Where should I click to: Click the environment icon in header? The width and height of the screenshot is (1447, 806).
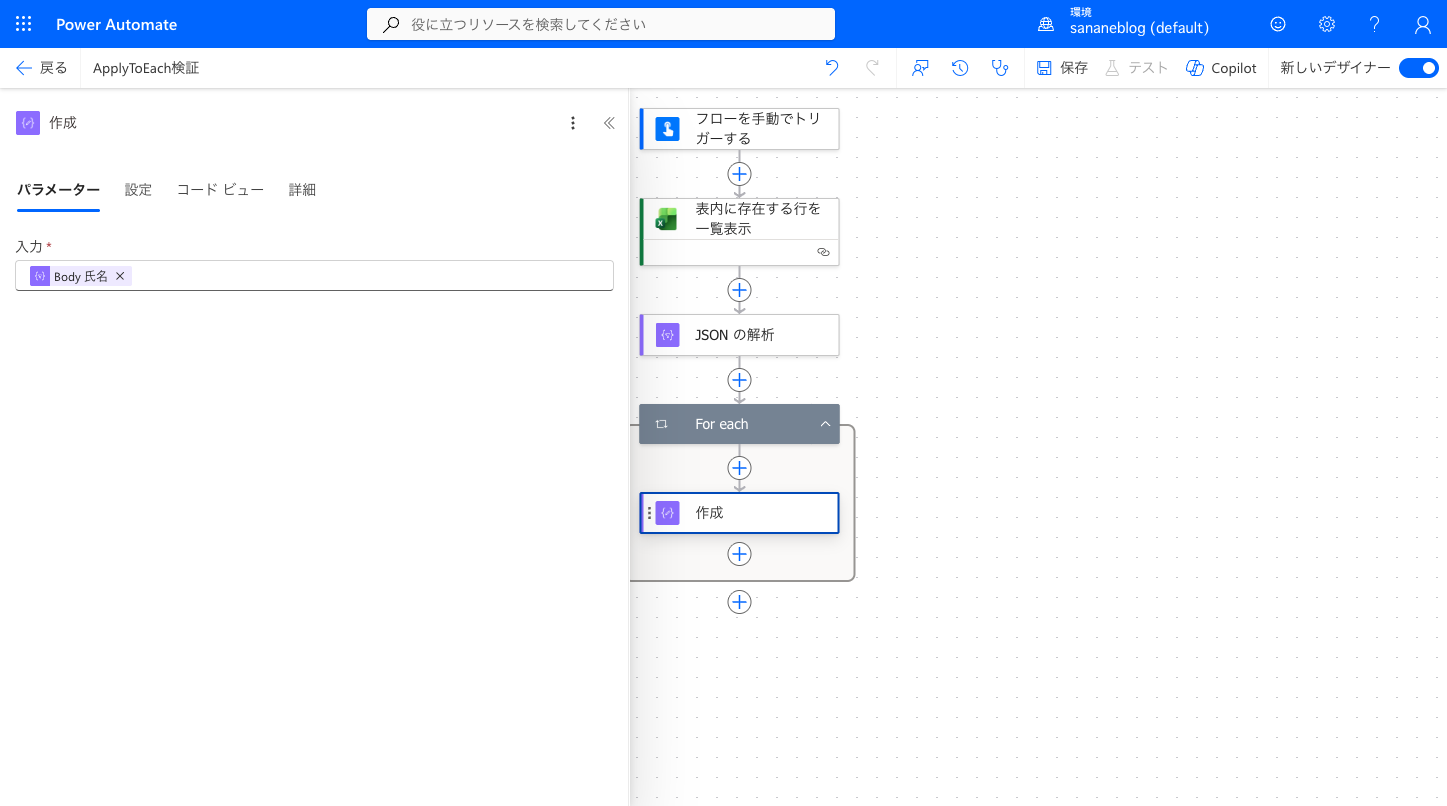pos(1046,24)
